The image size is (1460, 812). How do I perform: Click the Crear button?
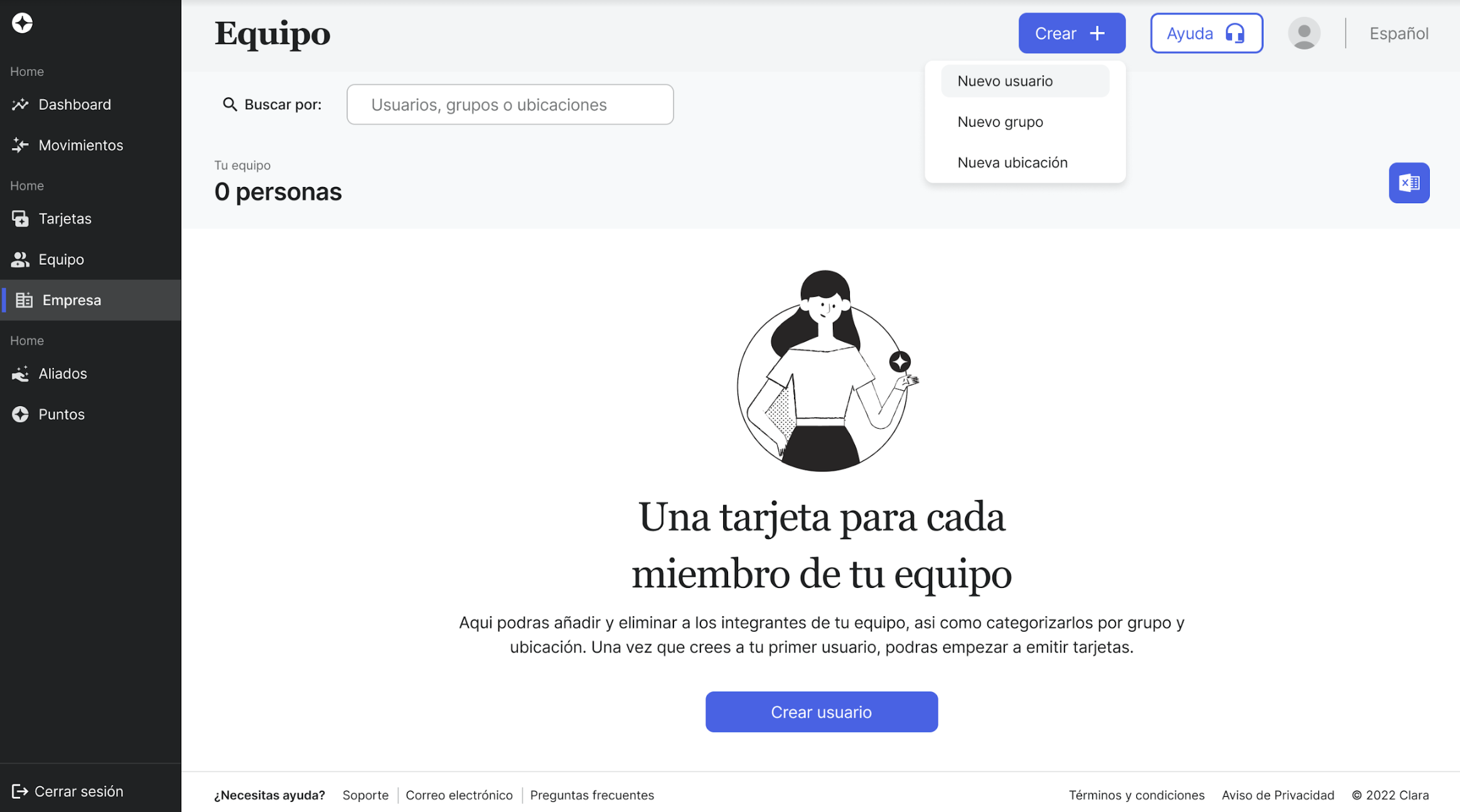[1071, 33]
